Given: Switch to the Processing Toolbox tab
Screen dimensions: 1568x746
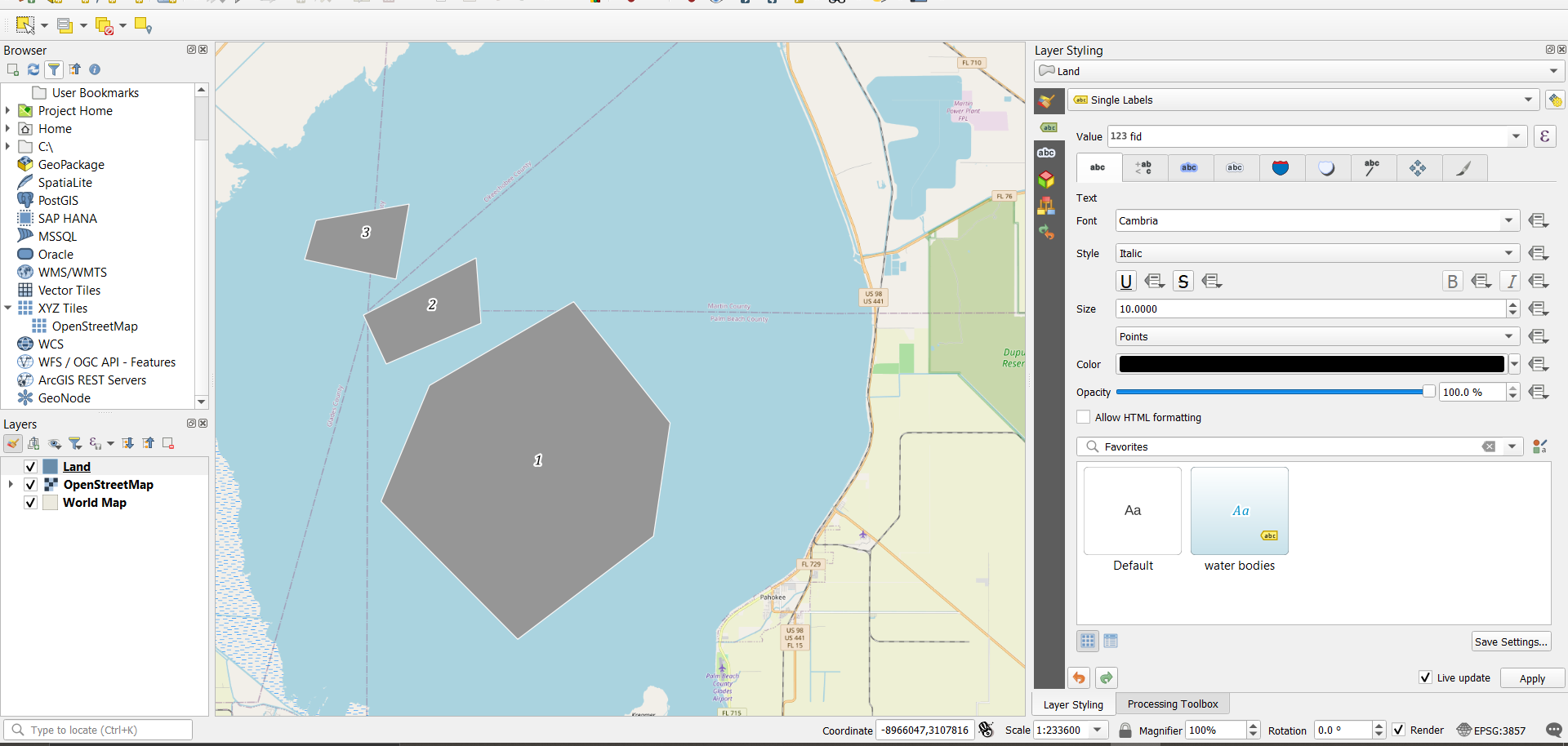Looking at the screenshot, I should 1172,704.
